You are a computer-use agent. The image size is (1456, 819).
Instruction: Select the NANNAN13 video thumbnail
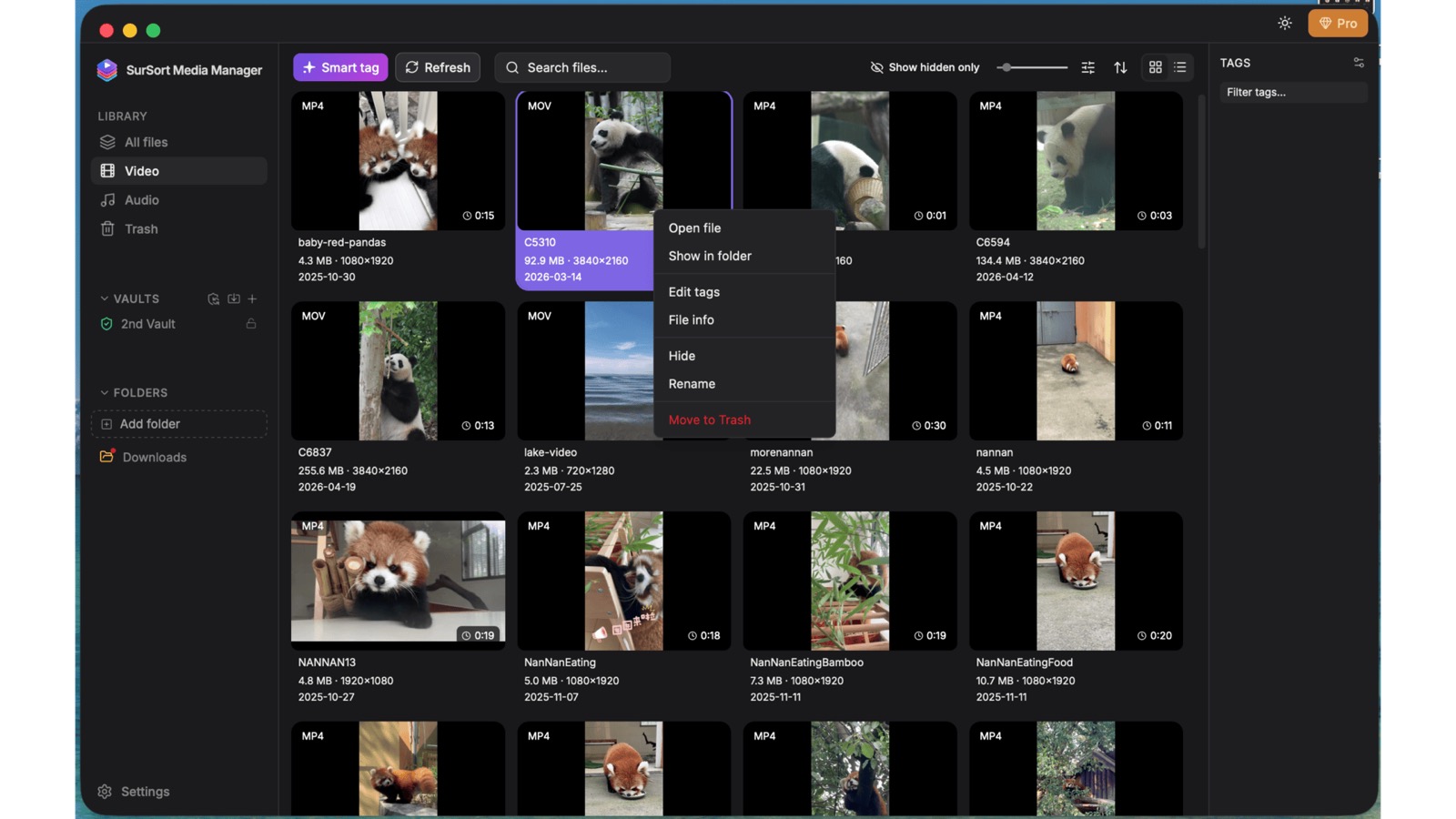[398, 581]
